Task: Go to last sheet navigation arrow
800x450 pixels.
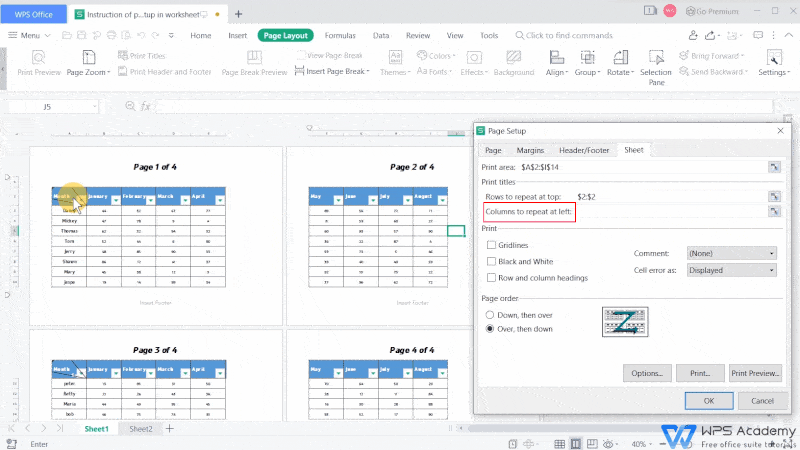Action: [60, 429]
